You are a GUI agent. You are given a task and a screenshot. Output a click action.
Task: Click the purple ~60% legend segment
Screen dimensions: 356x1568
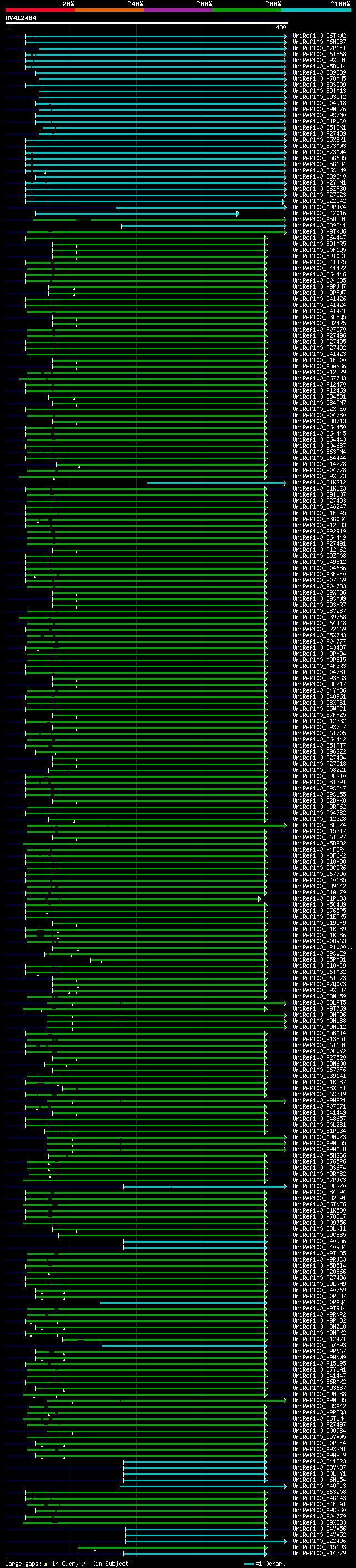click(x=179, y=10)
